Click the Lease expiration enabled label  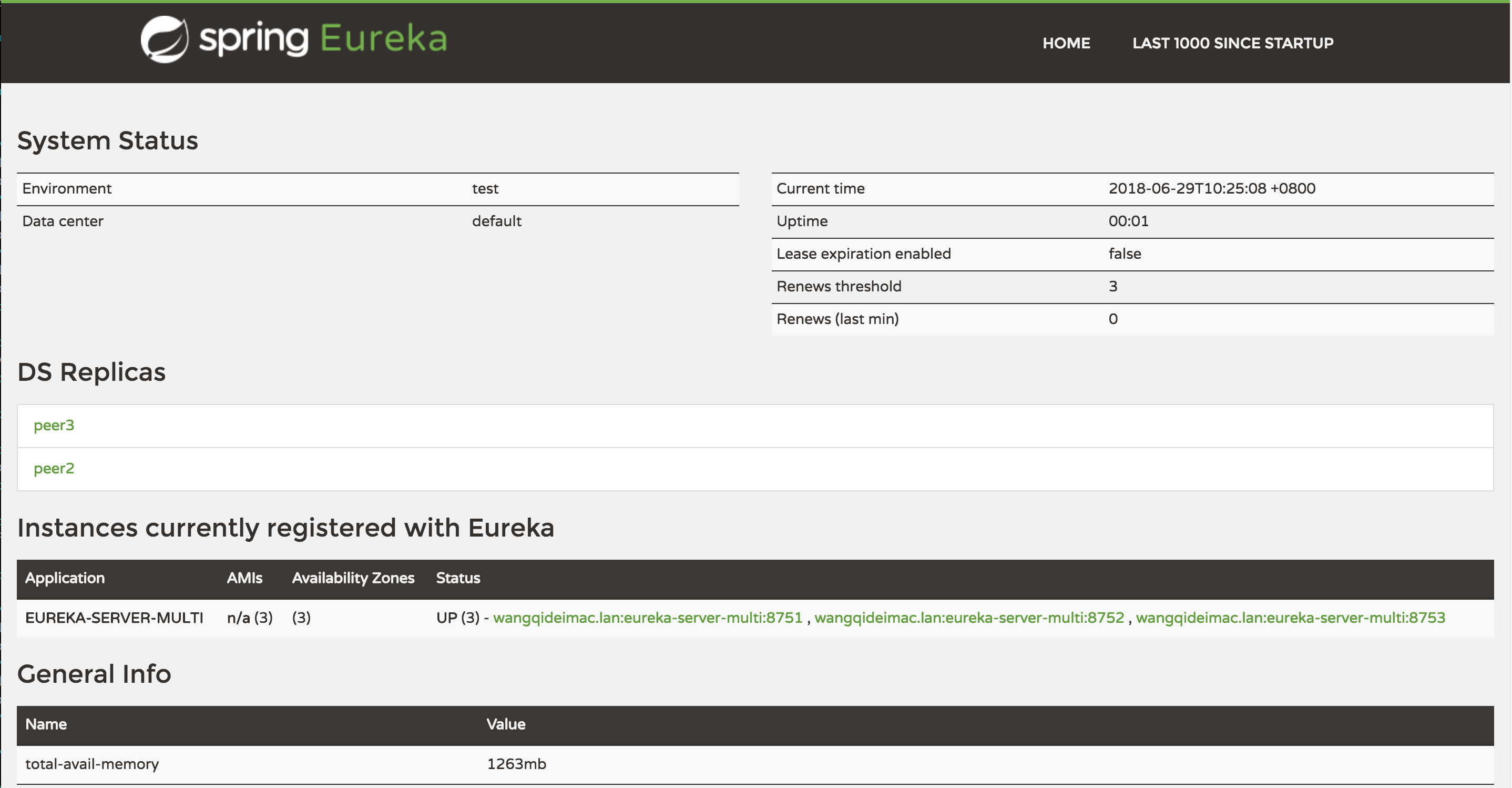(864, 254)
